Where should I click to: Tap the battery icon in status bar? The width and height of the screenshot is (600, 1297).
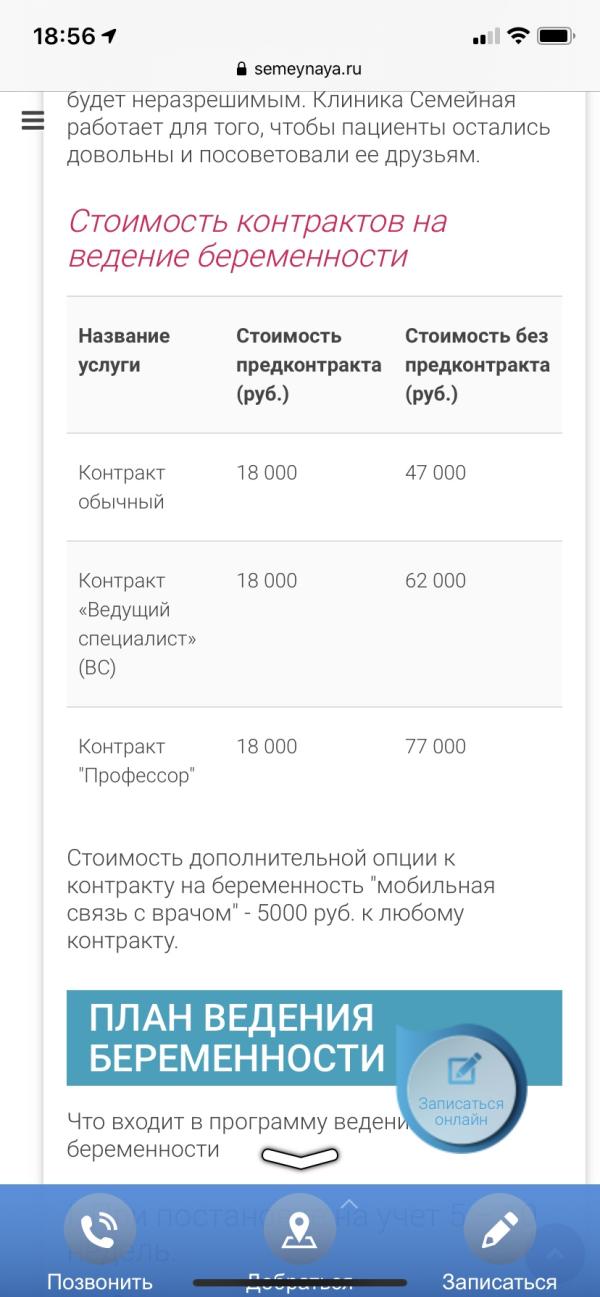point(555,36)
